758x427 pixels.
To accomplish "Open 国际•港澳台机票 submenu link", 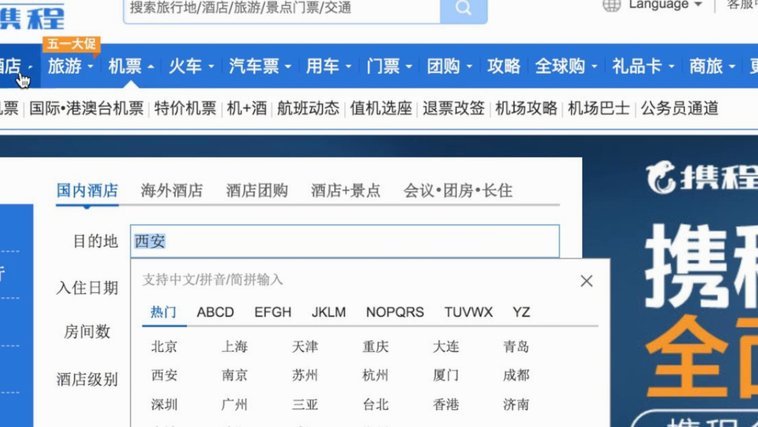I will click(87, 108).
